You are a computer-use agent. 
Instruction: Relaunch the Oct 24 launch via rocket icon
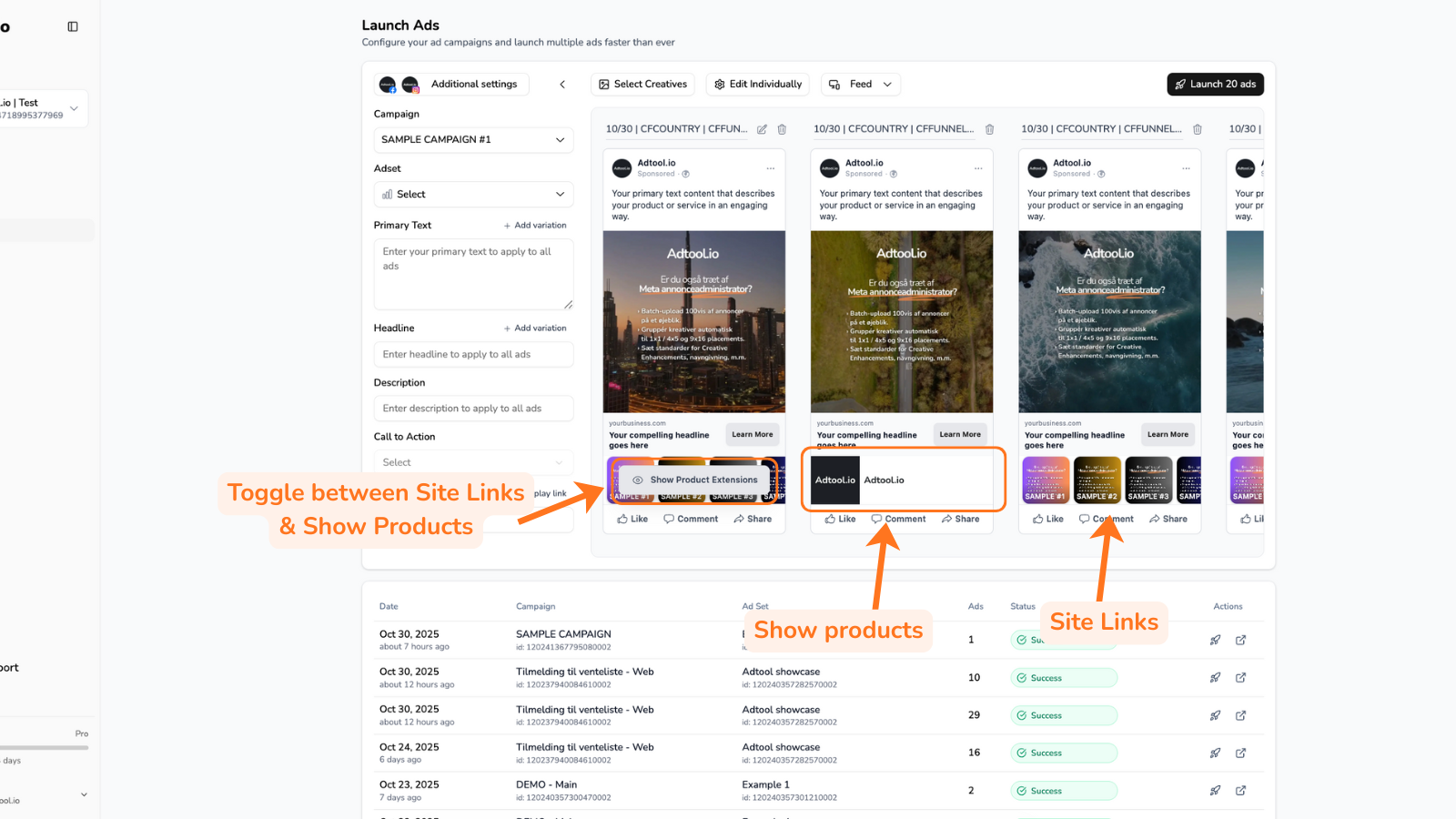(x=1215, y=753)
